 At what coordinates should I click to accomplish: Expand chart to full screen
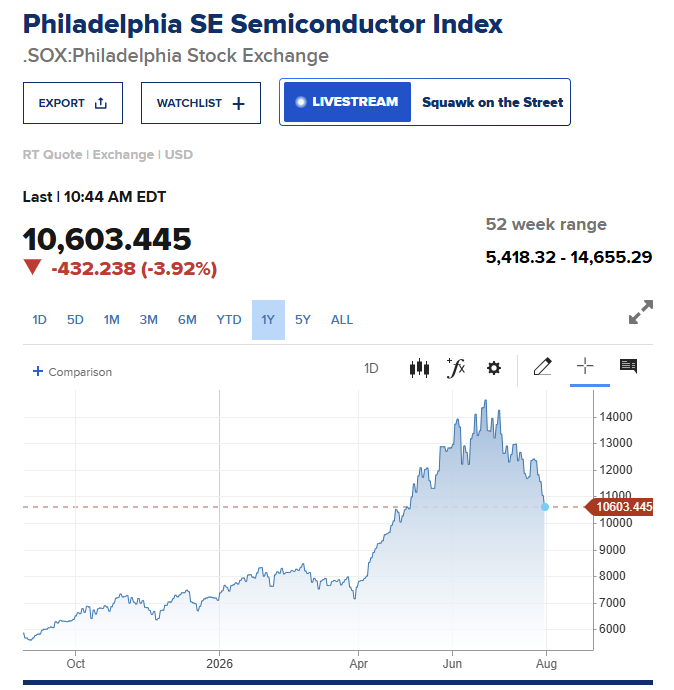[x=641, y=312]
